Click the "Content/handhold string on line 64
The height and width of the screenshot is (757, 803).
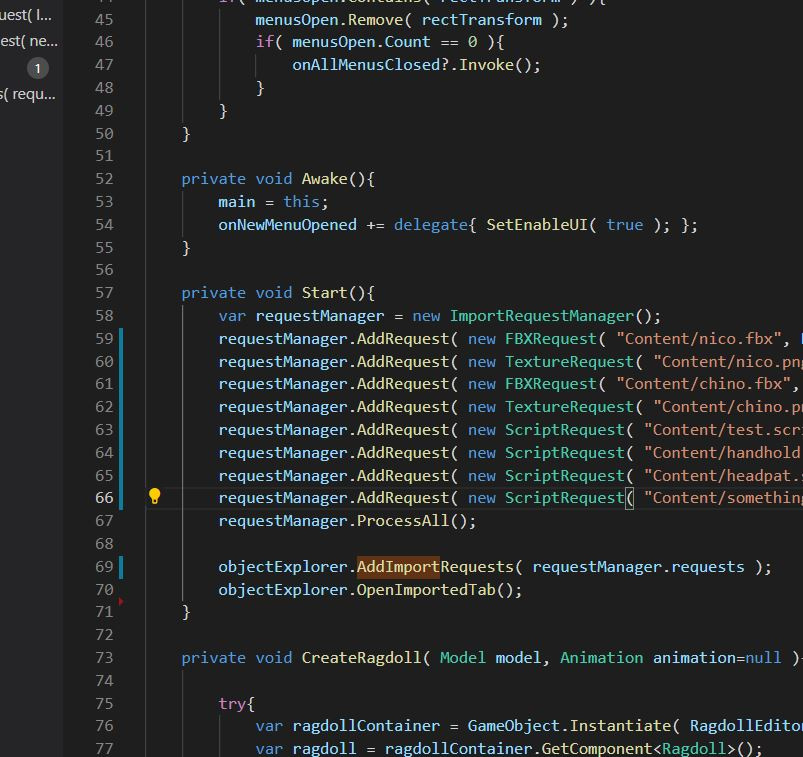pyautogui.click(x=723, y=453)
